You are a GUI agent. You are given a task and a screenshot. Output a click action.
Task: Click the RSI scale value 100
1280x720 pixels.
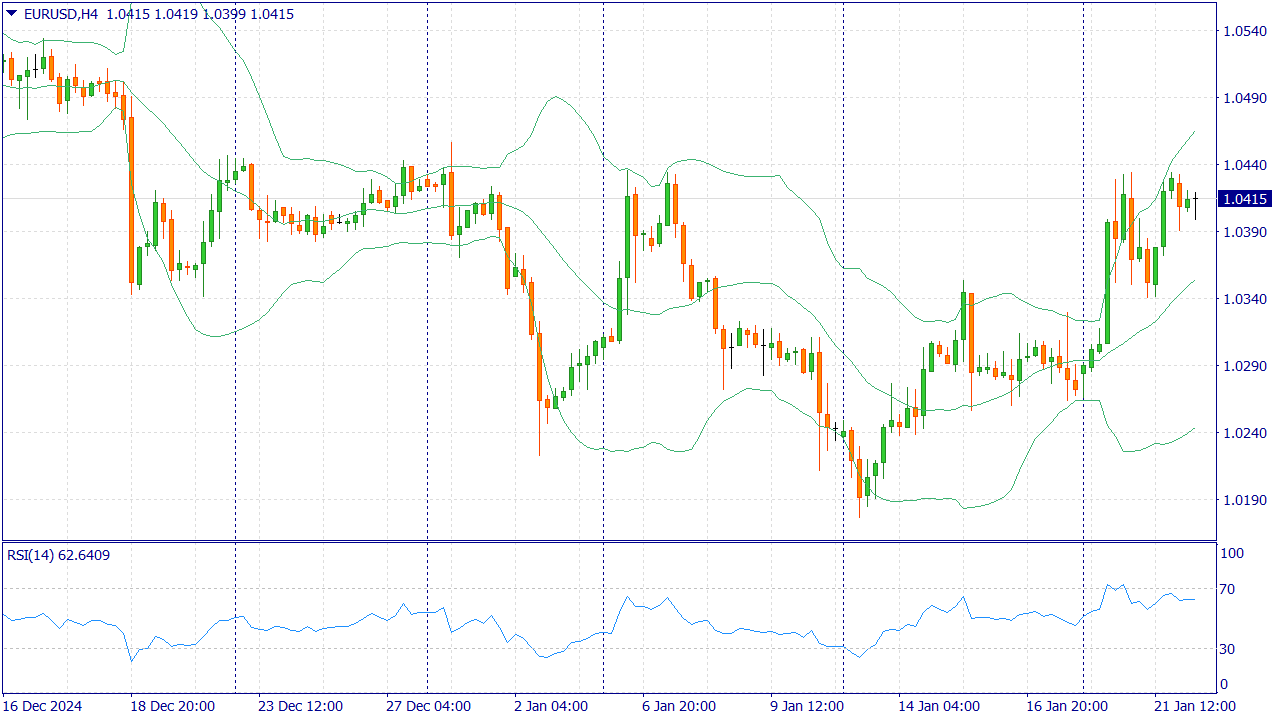click(1233, 553)
